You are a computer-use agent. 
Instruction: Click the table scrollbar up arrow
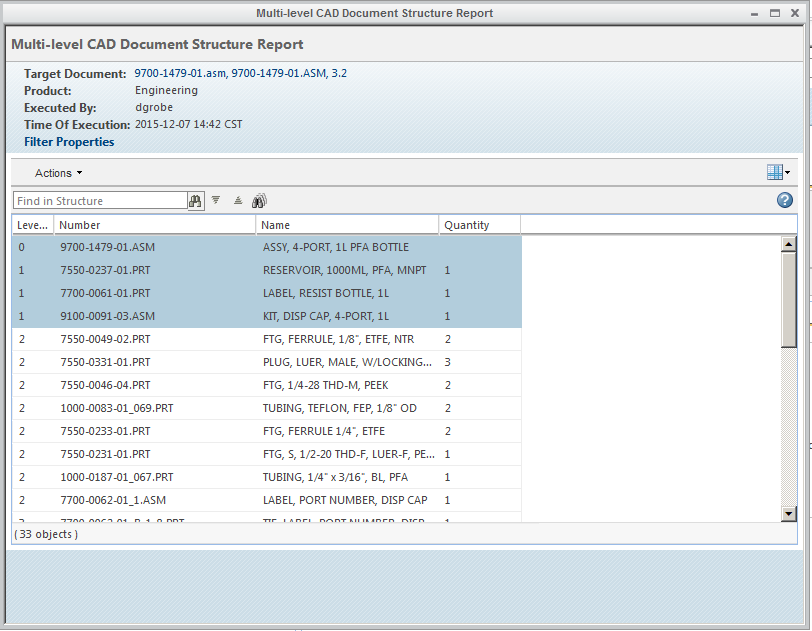click(x=788, y=244)
